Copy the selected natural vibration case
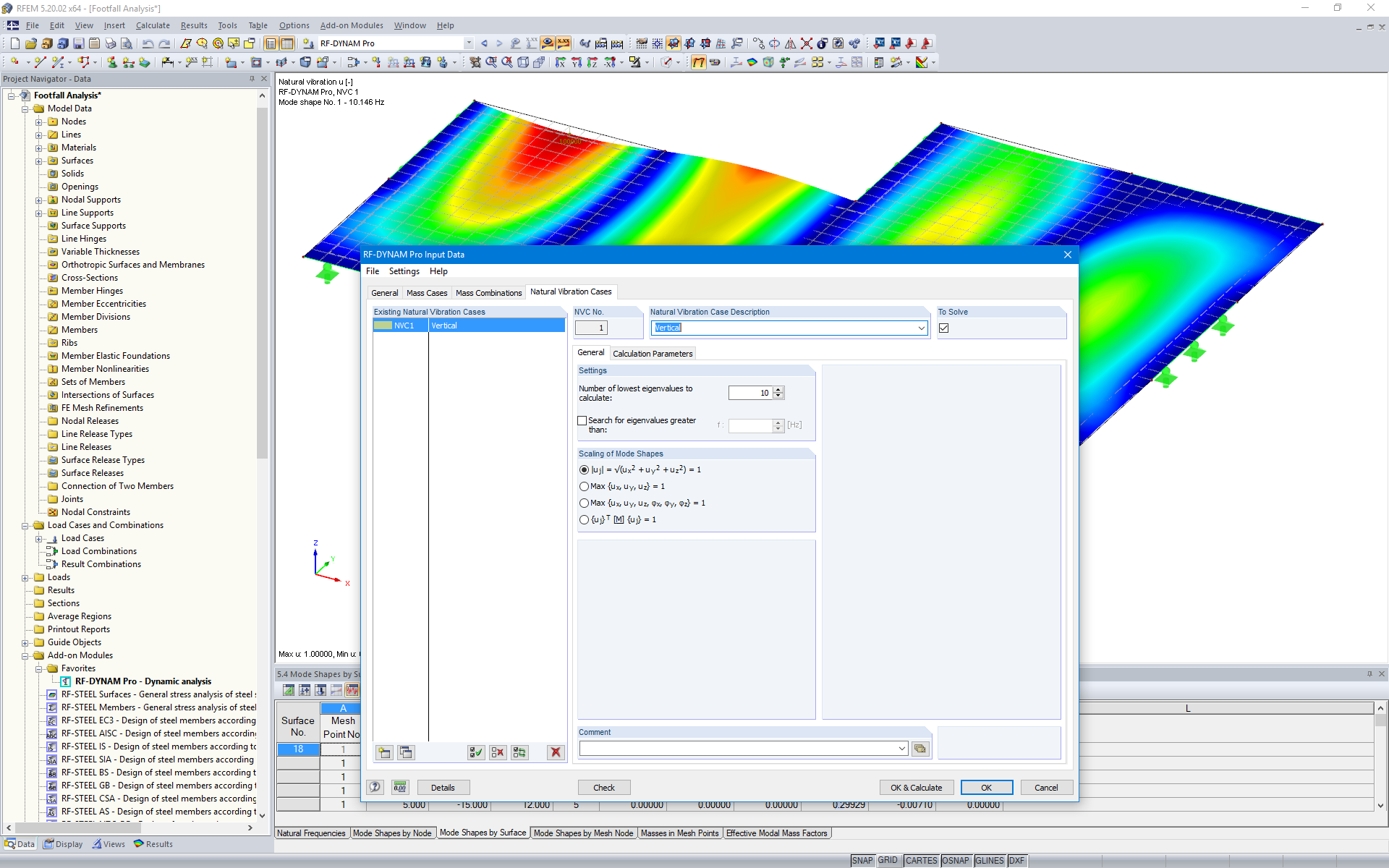 click(406, 752)
